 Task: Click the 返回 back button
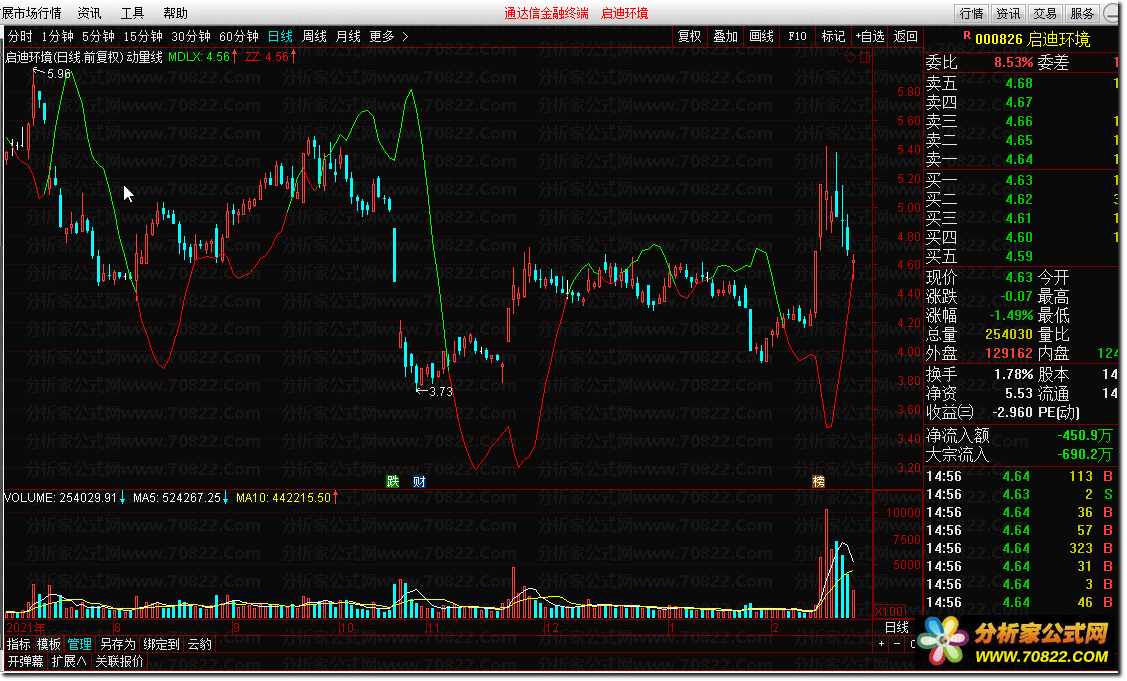click(906, 36)
